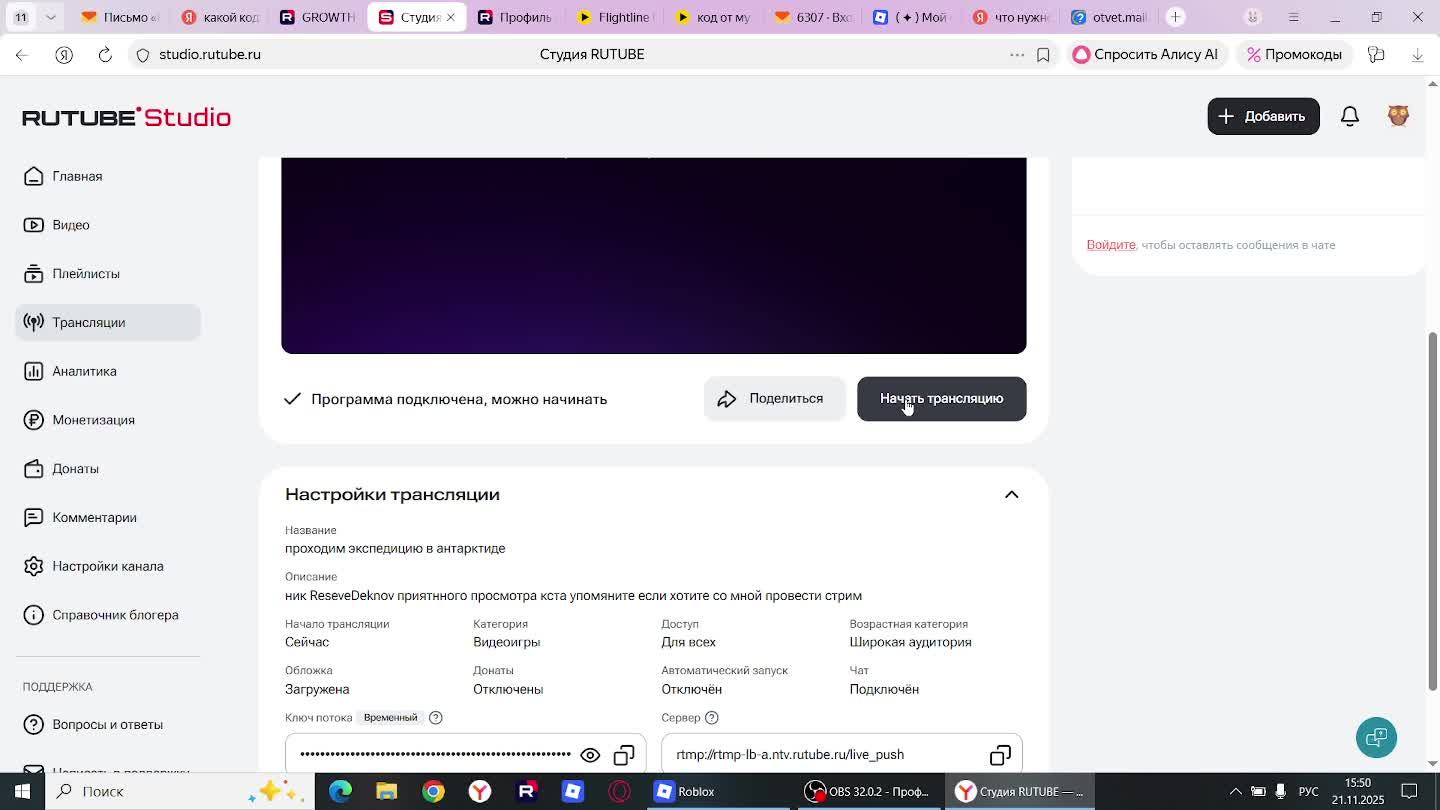1440x810 pixels.
Task: Close the Студия tab
Action: (x=451, y=17)
